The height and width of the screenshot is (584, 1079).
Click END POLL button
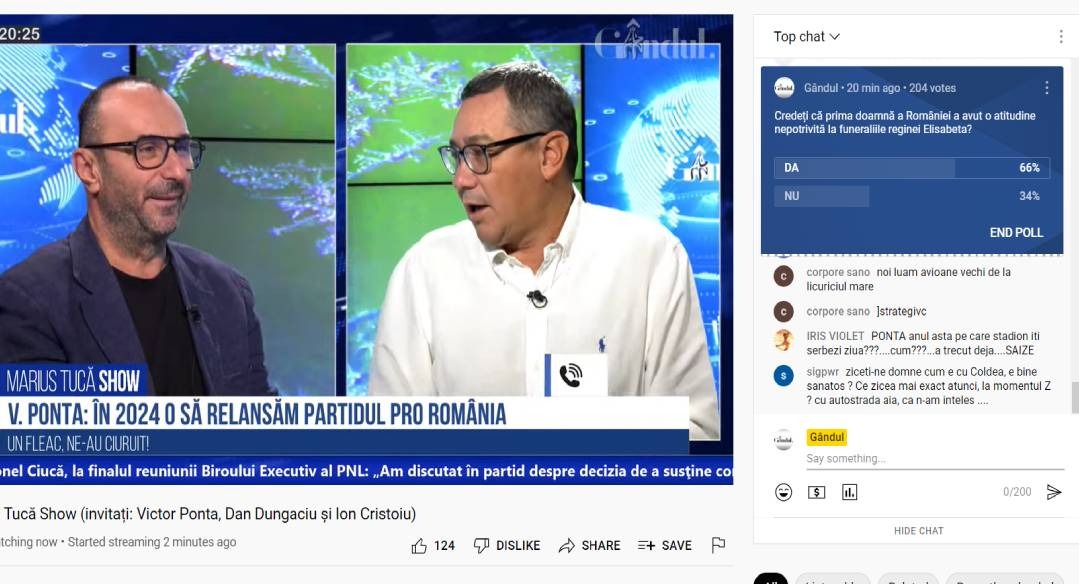click(1016, 232)
